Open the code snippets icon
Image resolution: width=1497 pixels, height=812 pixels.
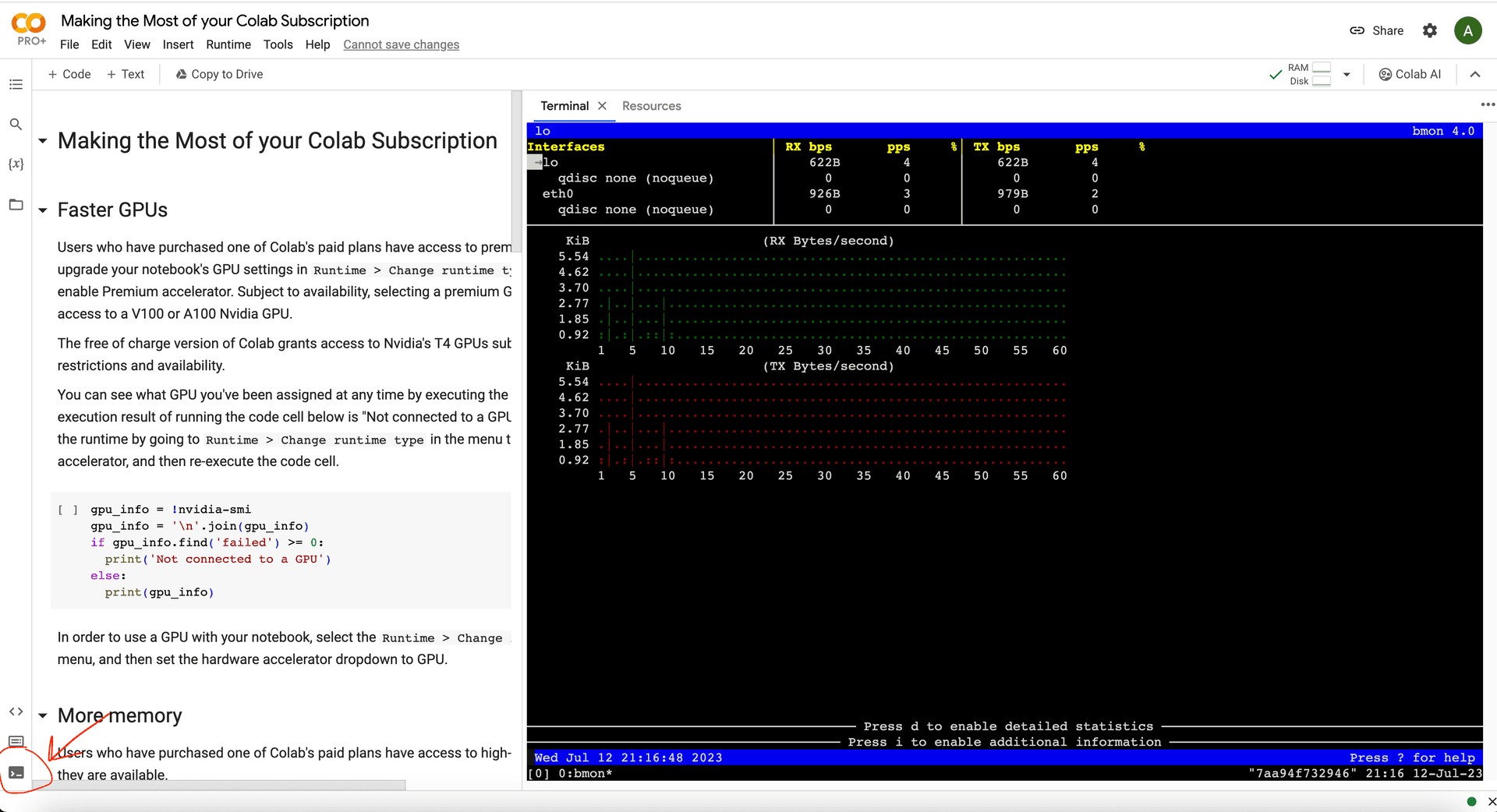[x=16, y=711]
